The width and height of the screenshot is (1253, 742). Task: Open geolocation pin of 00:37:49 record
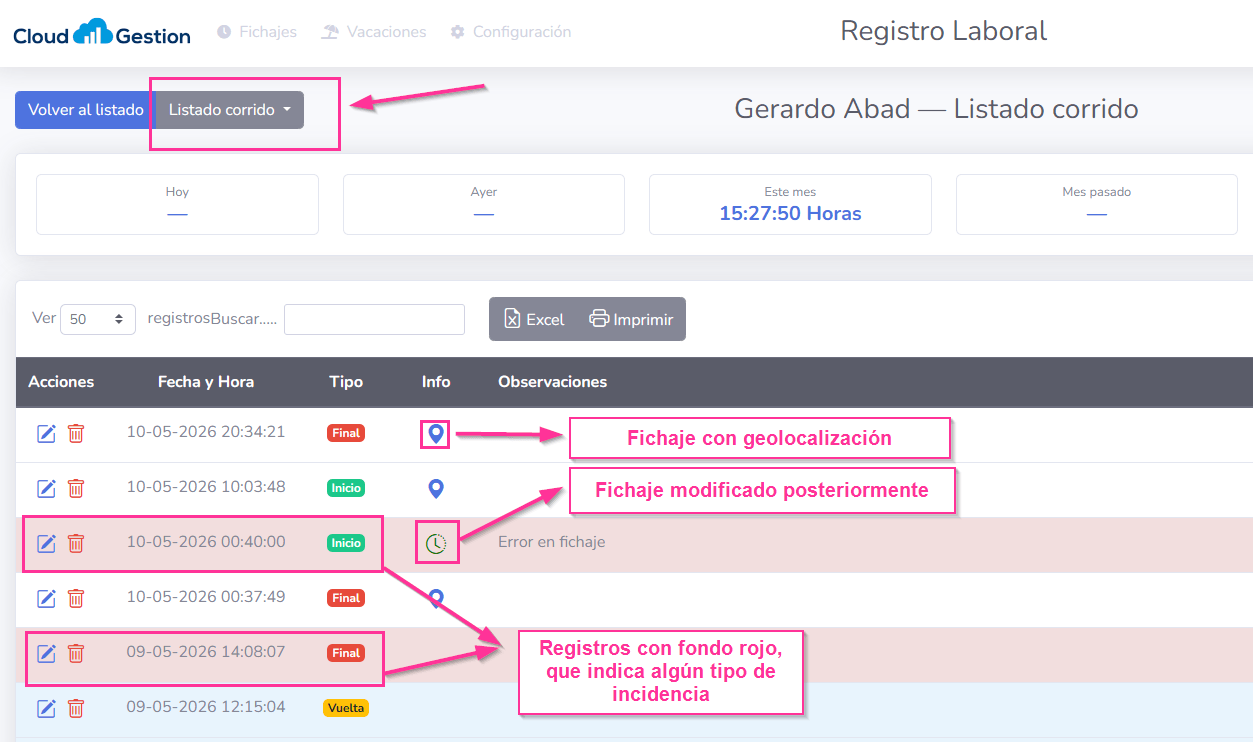coord(436,598)
